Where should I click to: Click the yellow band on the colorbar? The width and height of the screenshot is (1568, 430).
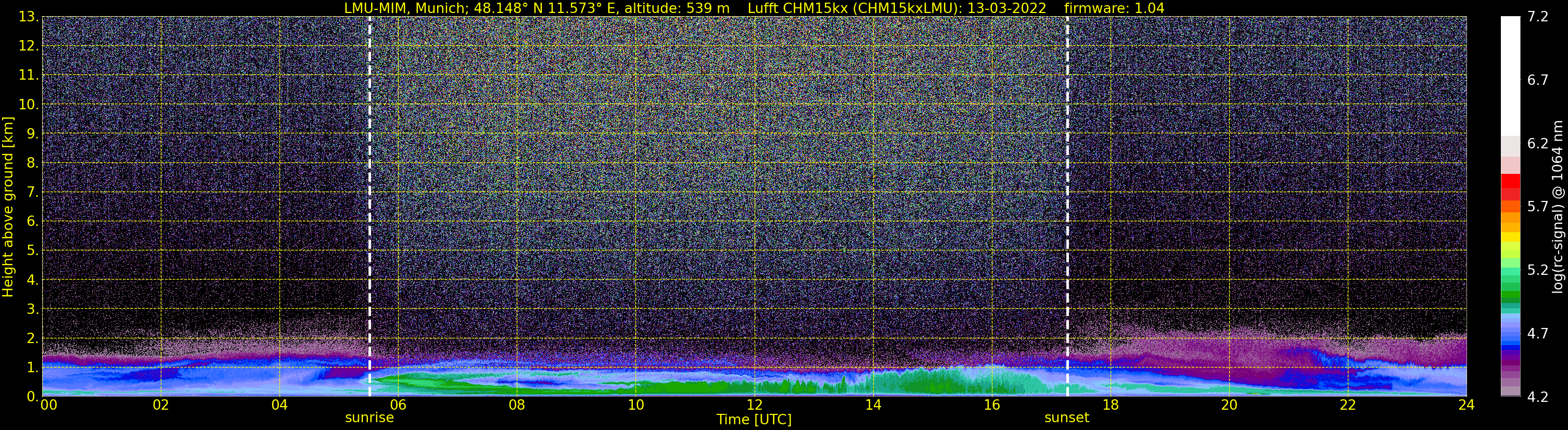1510,237
